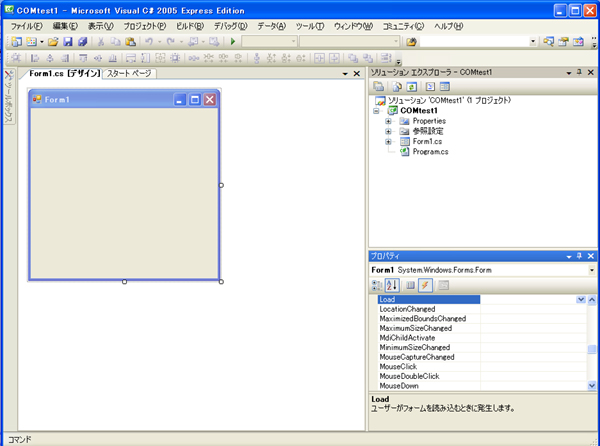Screen dimensions: 600x446
Task: Save Form1.cs with the floppy disk icon
Action: point(68,41)
